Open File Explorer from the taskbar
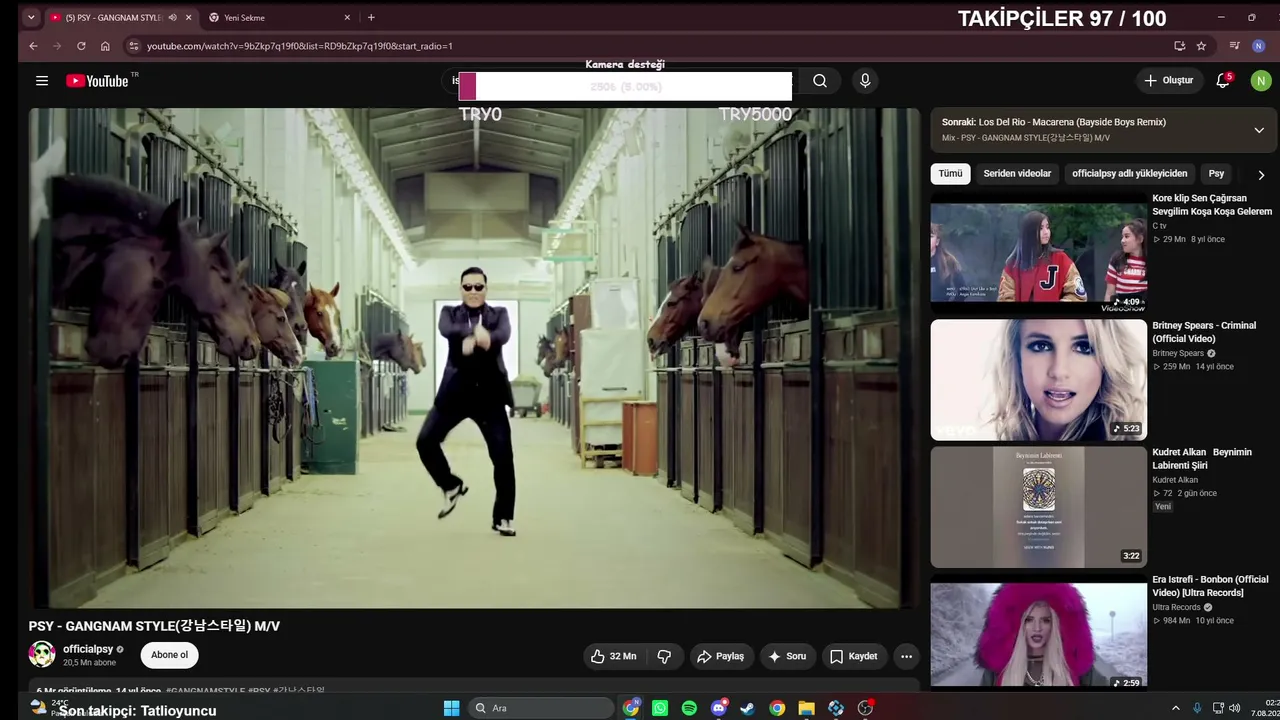The height and width of the screenshot is (720, 1280). 806,708
